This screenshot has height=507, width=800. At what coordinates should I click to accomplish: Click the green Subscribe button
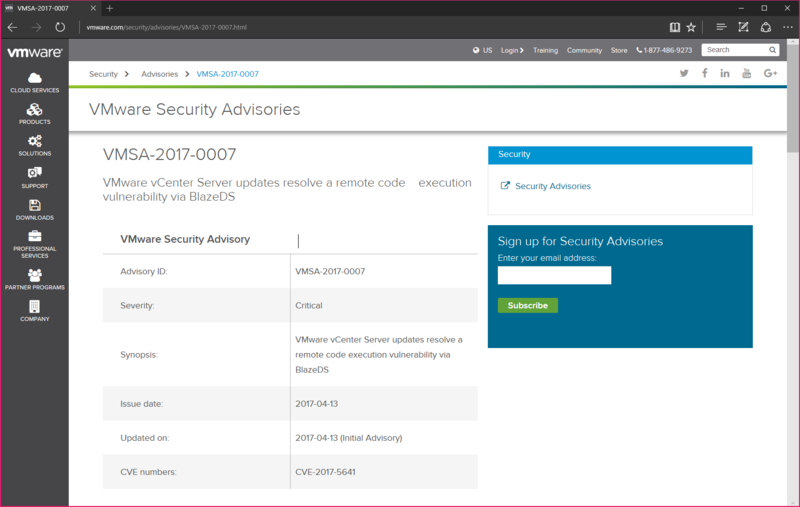(x=528, y=305)
